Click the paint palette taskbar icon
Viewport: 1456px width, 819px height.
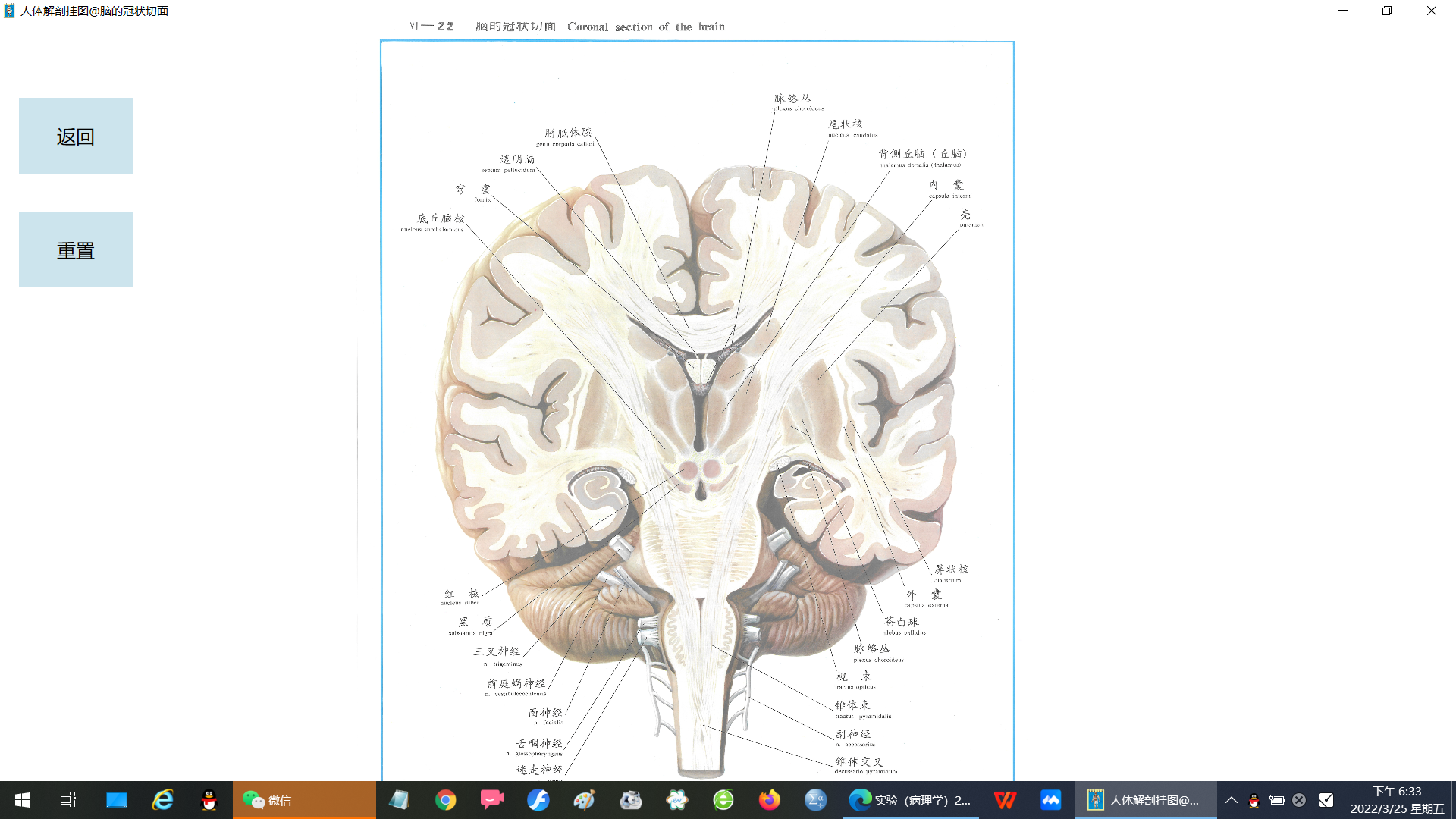(x=584, y=800)
